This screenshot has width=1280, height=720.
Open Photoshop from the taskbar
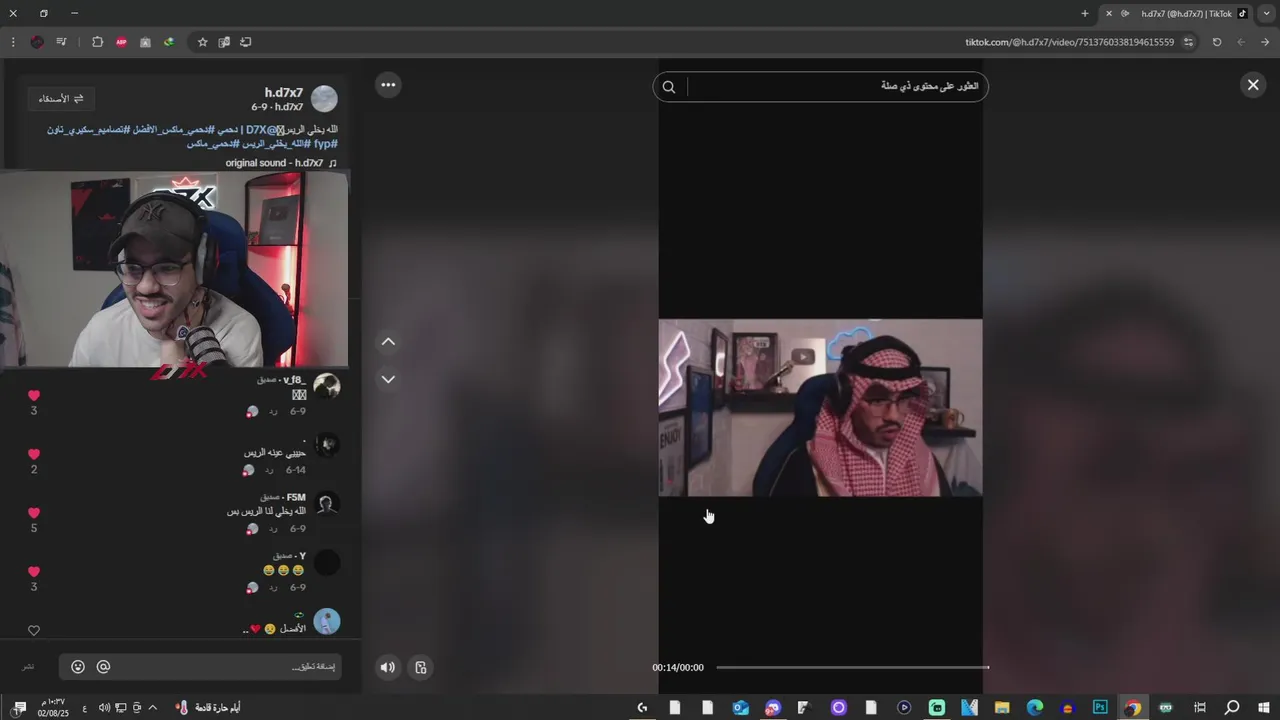(x=1100, y=707)
